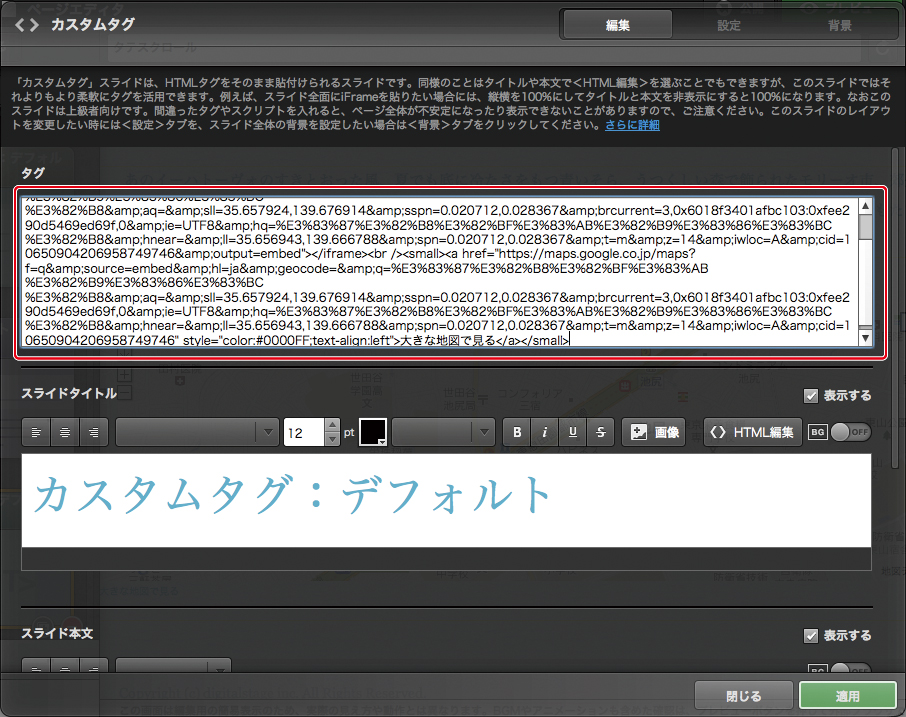Align slide title text left
The width and height of the screenshot is (906, 717).
tap(36, 432)
